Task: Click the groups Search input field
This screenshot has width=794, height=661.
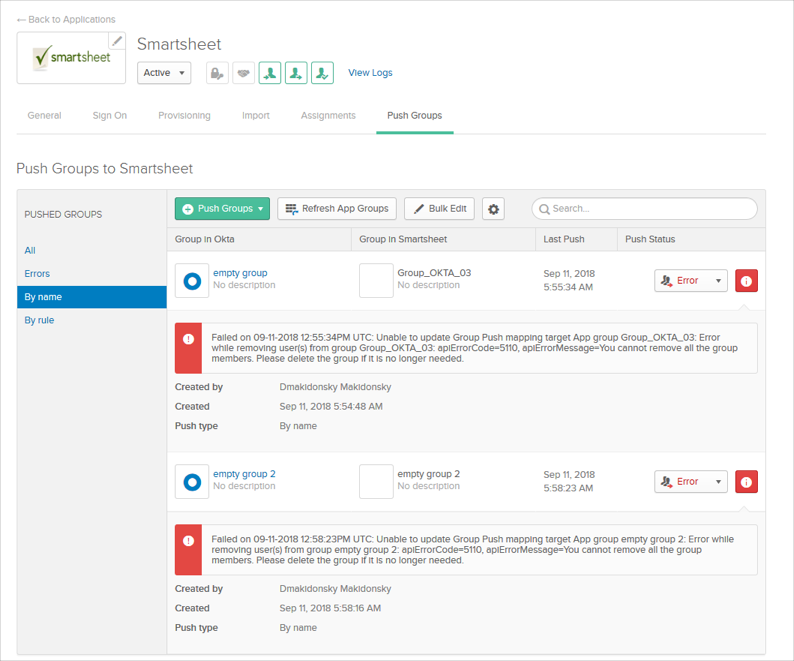Action: tap(650, 209)
